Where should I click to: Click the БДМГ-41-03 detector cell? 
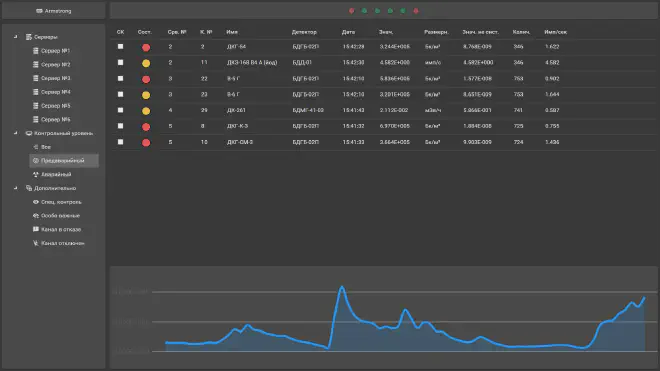[x=308, y=110]
